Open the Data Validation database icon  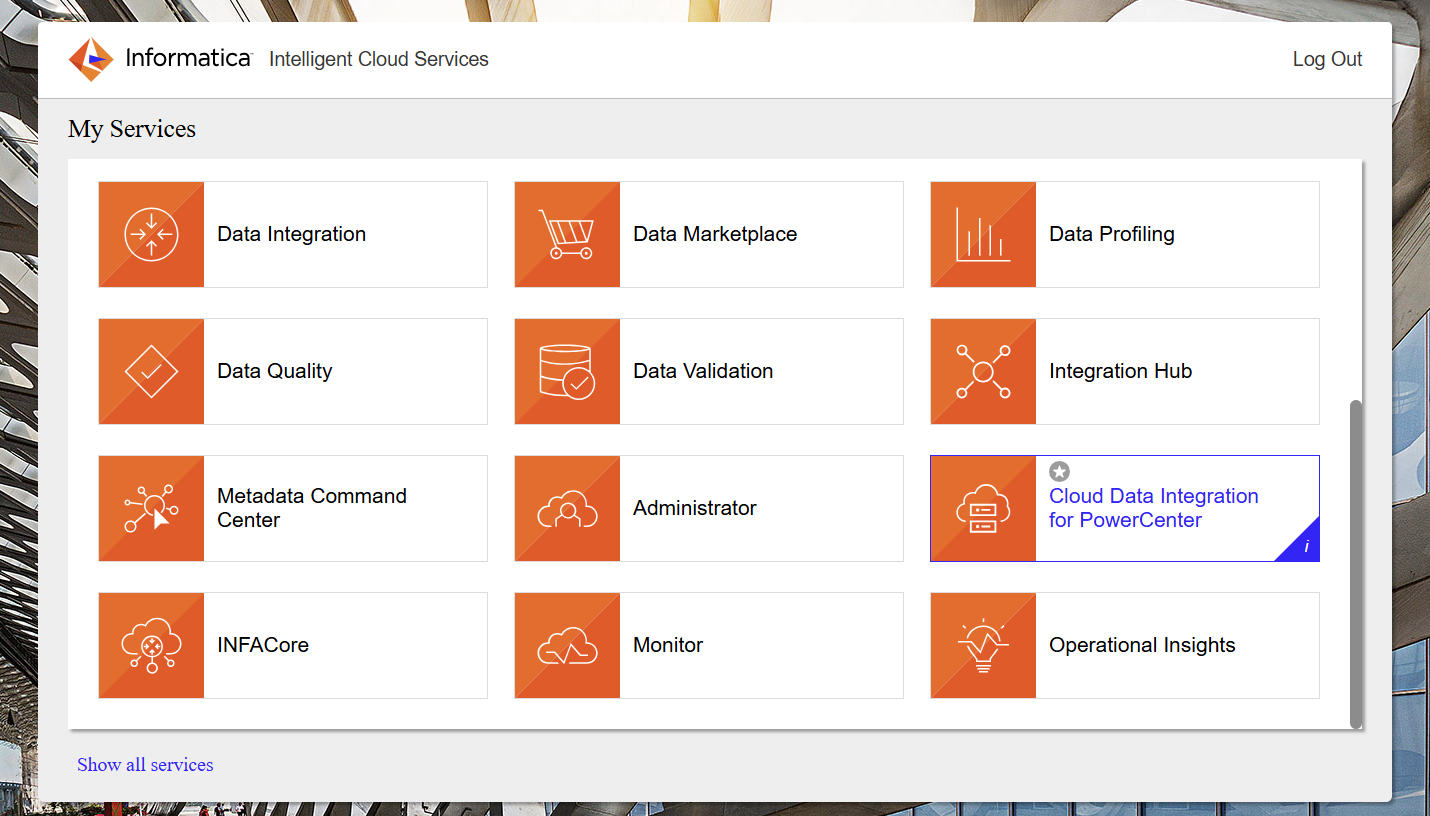pos(567,371)
